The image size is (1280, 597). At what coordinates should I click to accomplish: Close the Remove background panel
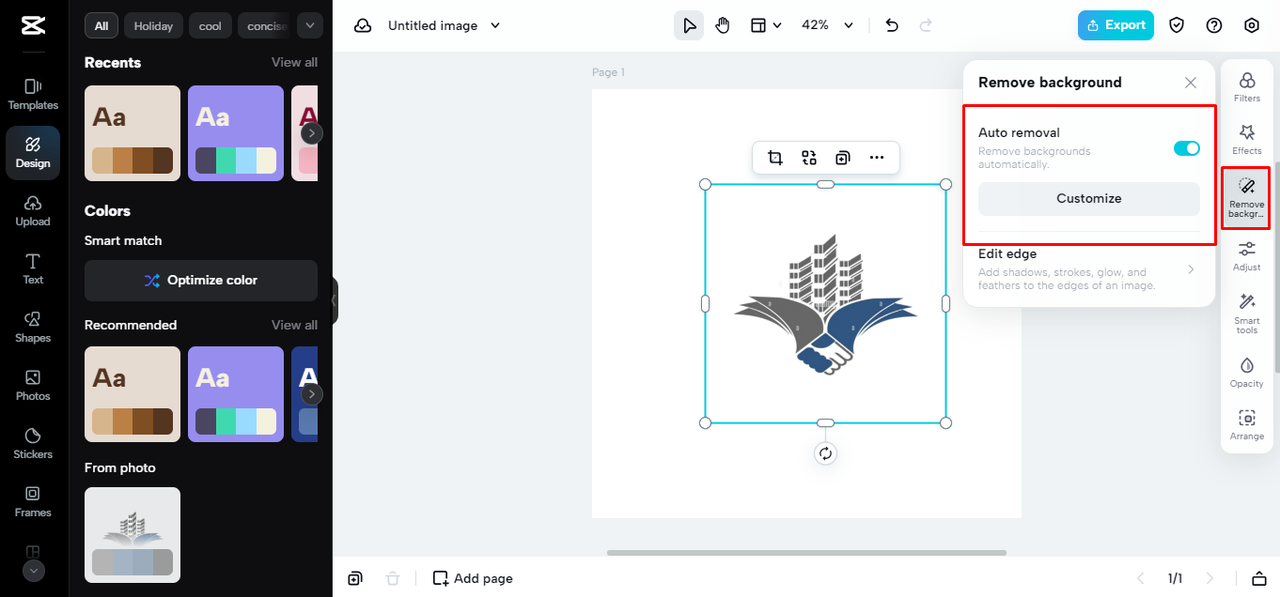[1190, 82]
